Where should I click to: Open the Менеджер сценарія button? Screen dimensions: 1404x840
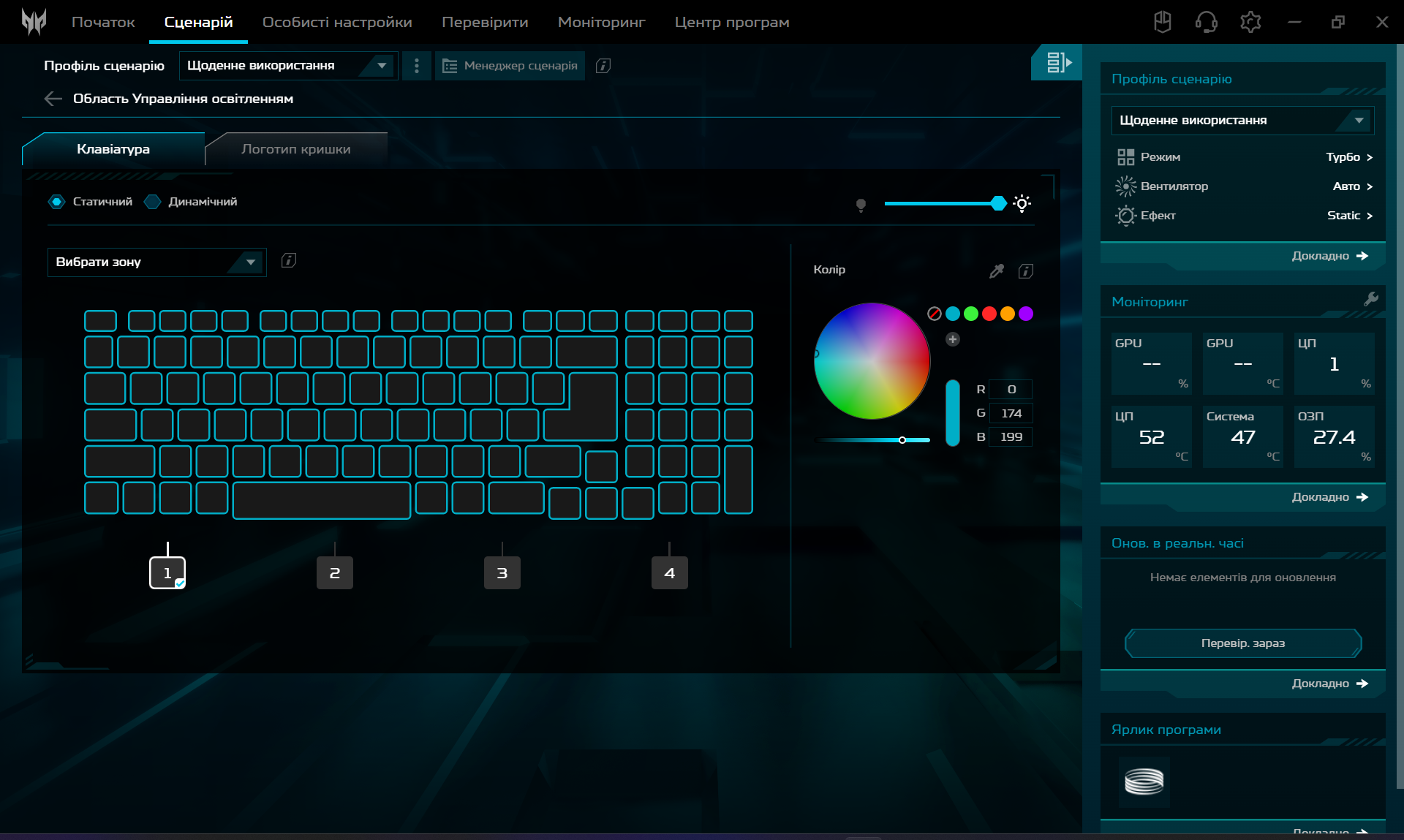point(510,66)
